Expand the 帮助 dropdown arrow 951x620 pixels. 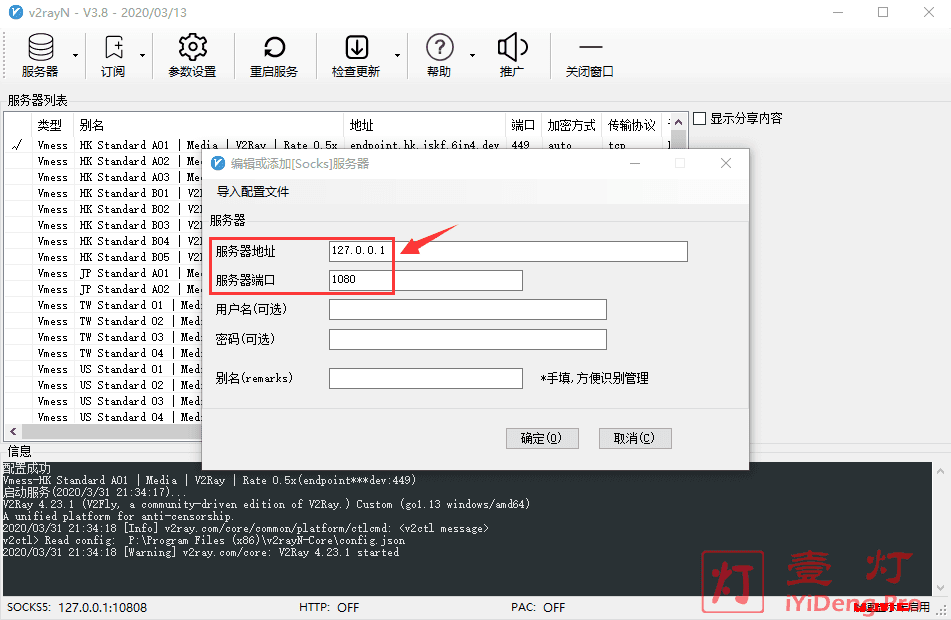point(472,55)
